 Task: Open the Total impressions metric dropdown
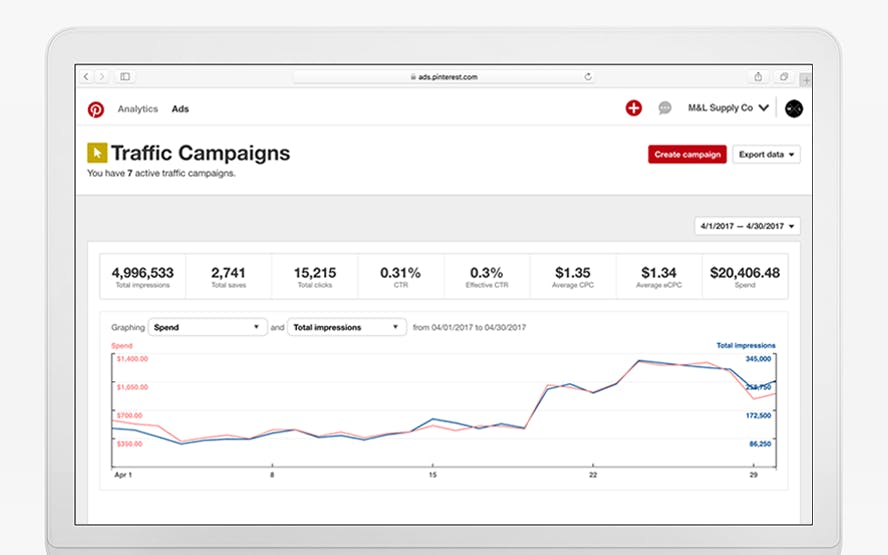[347, 327]
